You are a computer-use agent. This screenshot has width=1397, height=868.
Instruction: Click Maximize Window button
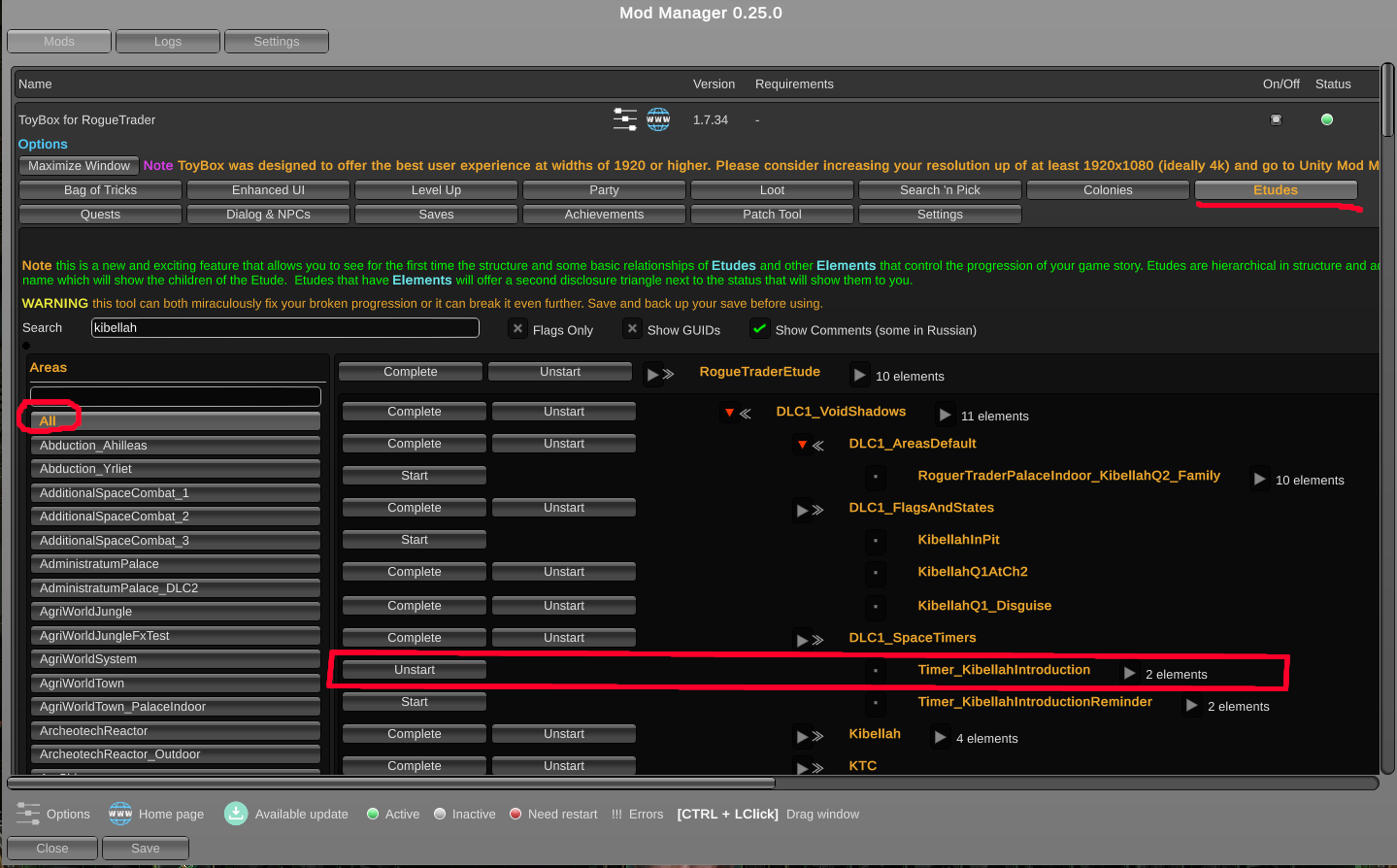79,166
